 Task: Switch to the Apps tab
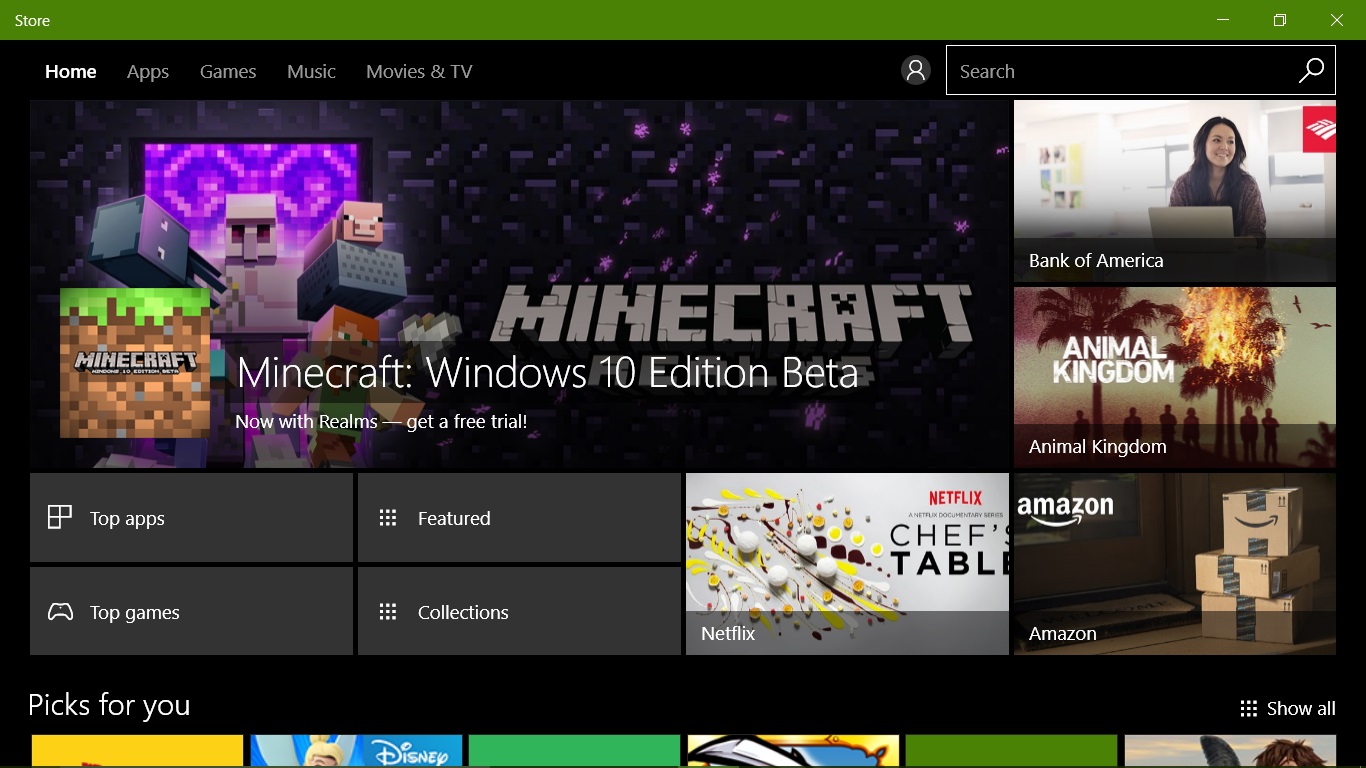[x=148, y=72]
